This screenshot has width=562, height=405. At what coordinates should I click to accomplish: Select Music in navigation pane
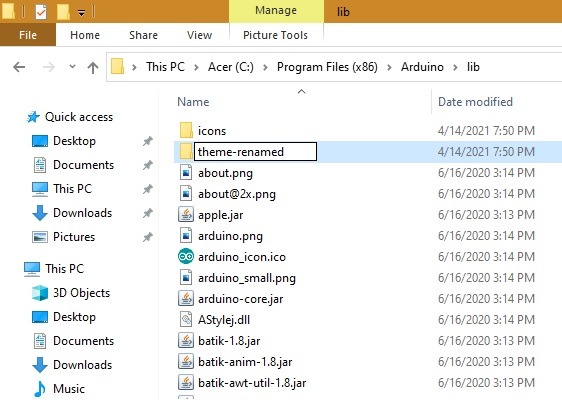point(69,389)
